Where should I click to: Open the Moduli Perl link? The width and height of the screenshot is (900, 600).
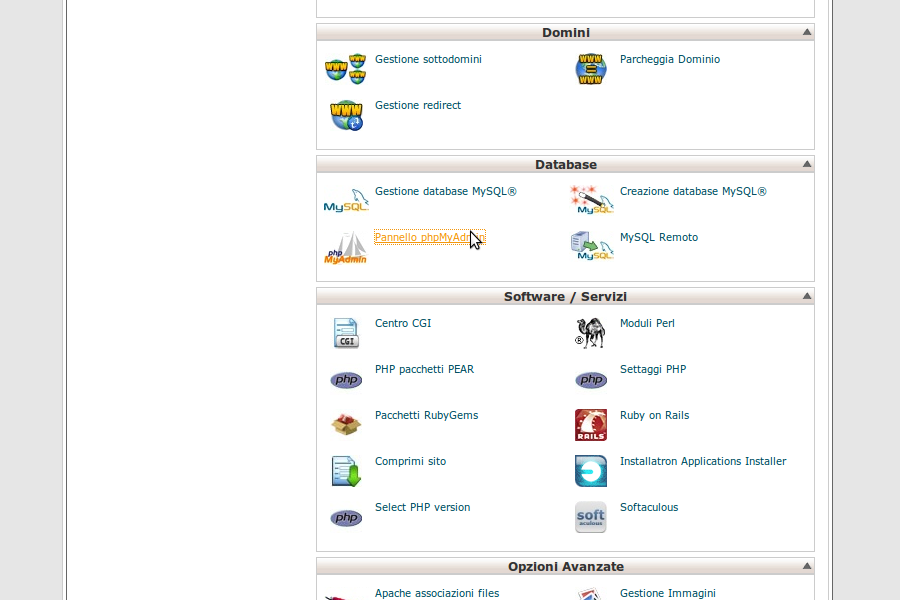647,323
